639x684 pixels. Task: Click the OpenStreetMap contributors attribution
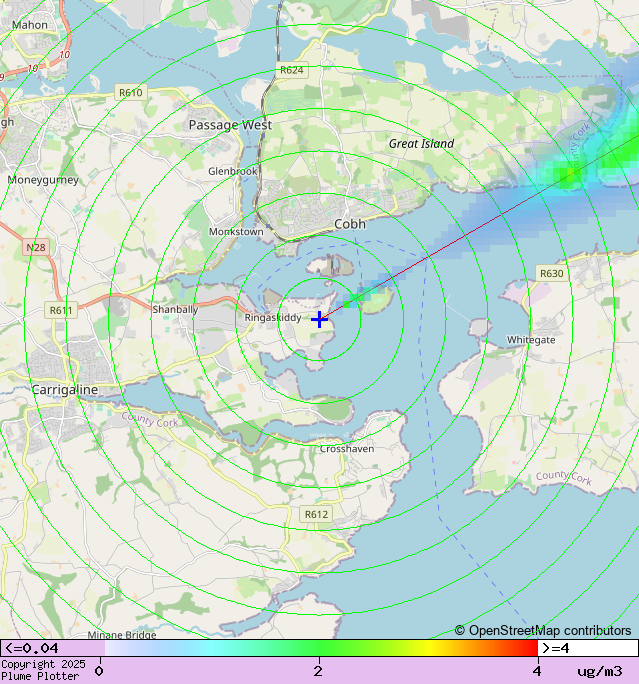543,631
